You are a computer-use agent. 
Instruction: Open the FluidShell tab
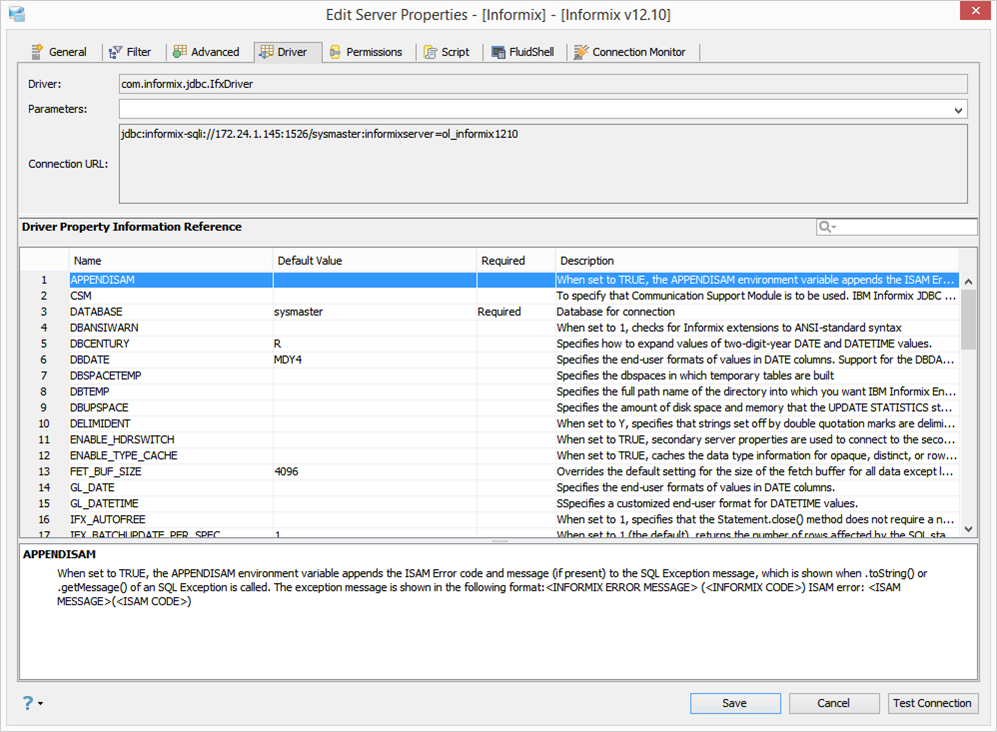[523, 52]
